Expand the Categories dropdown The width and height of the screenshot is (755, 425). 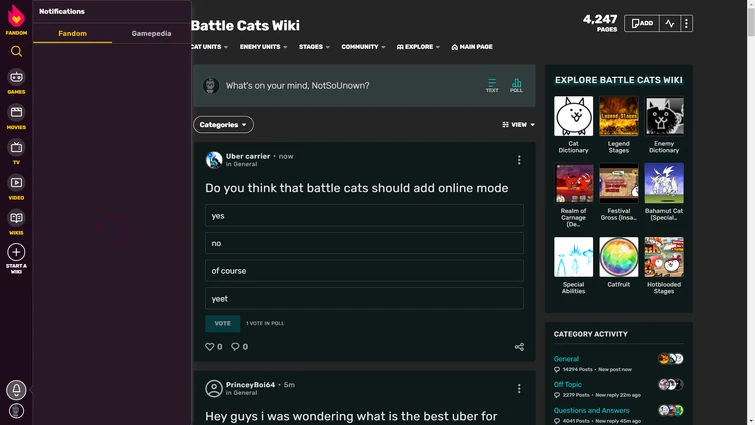223,125
